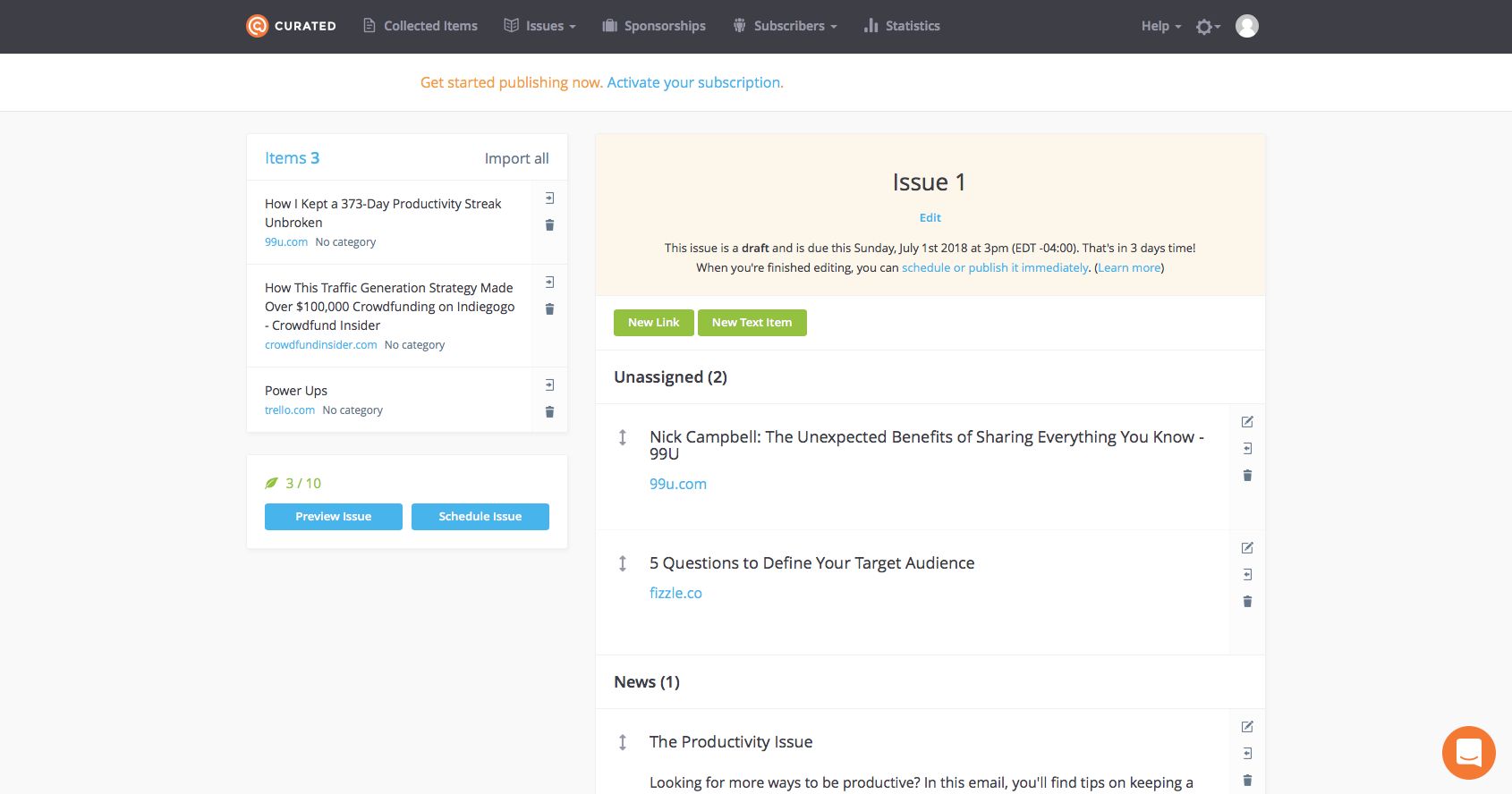This screenshot has height=794, width=1512.
Task: Open the Statistics page
Action: (902, 26)
